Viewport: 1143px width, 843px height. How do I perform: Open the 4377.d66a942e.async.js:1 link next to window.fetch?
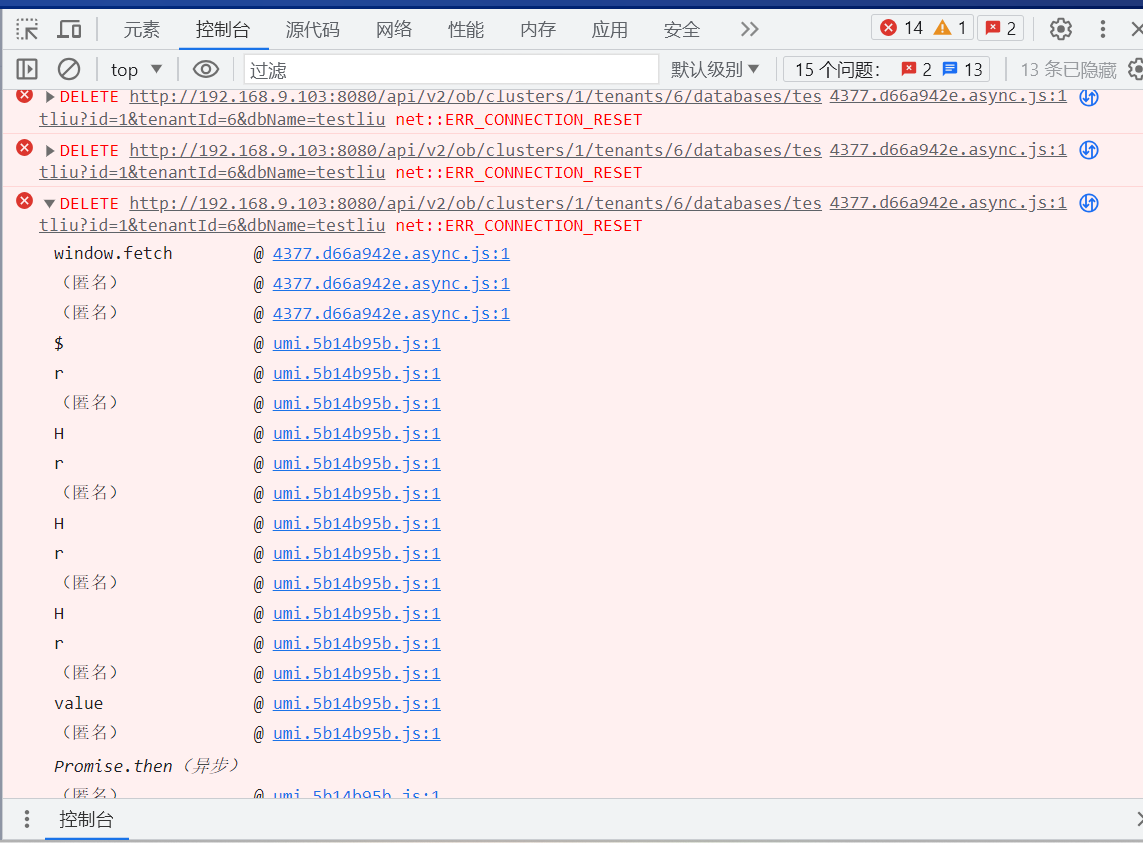pos(391,254)
